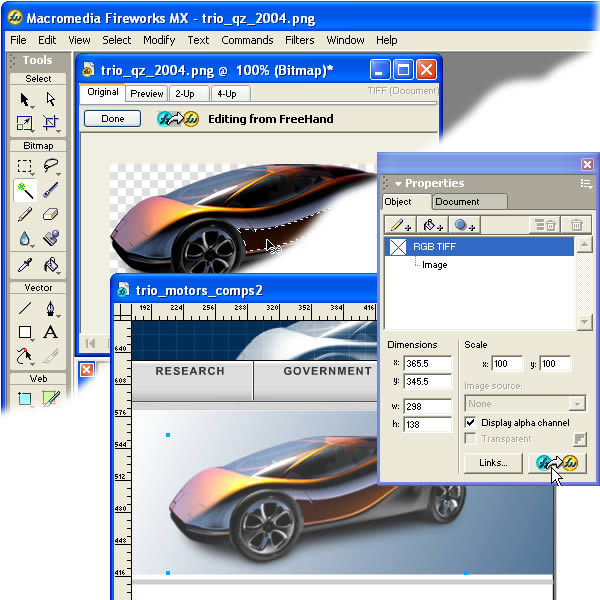The width and height of the screenshot is (600, 600).
Task: Choose the Crop tool
Action: tap(51, 123)
